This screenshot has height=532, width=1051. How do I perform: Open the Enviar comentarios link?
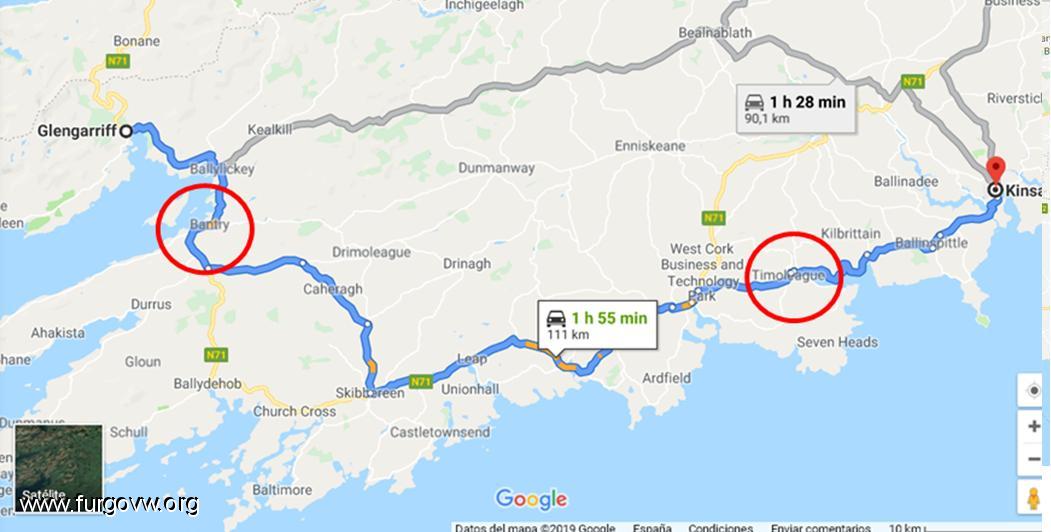coord(821,527)
